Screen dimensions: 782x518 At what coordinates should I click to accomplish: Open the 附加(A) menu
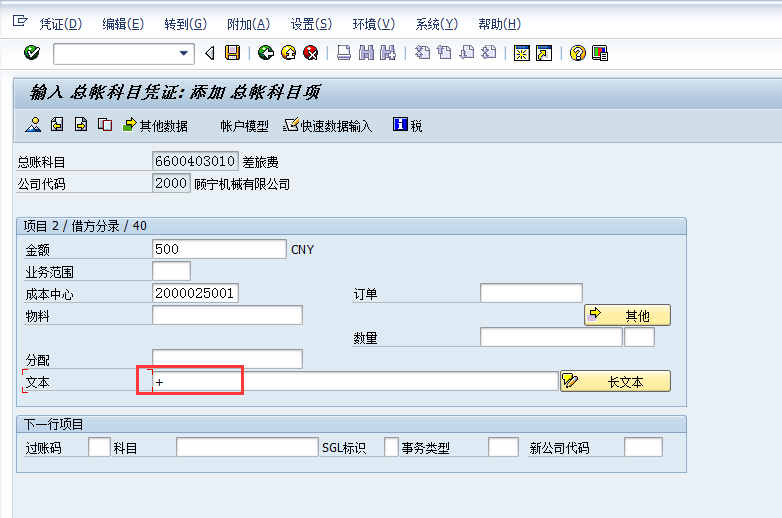pyautogui.click(x=248, y=24)
